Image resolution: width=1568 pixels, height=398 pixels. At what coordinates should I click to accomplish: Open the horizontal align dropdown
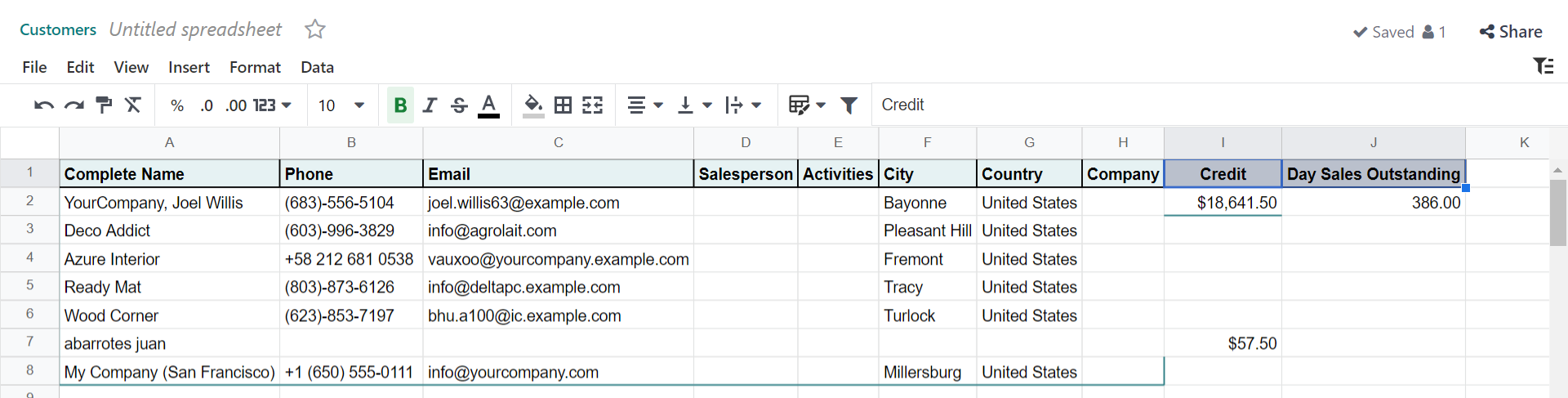[x=645, y=105]
